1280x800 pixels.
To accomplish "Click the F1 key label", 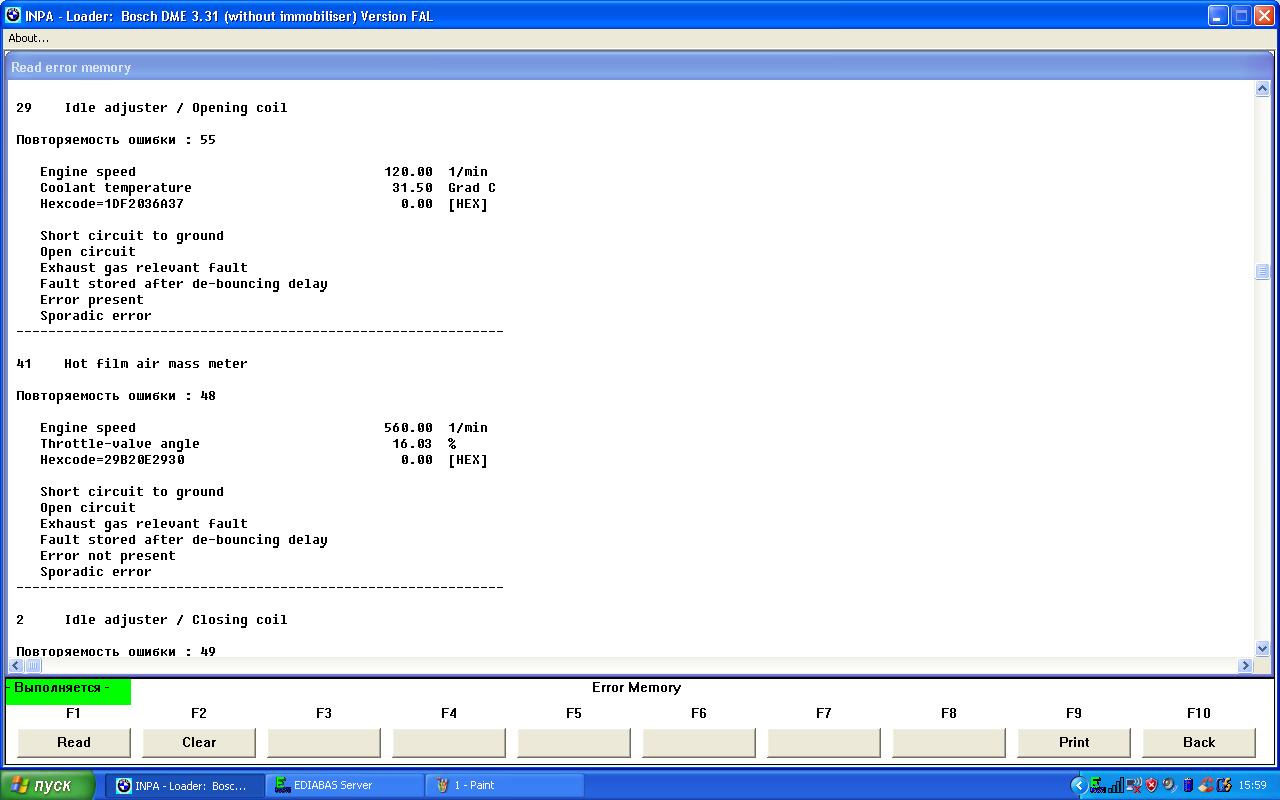I will [73, 713].
